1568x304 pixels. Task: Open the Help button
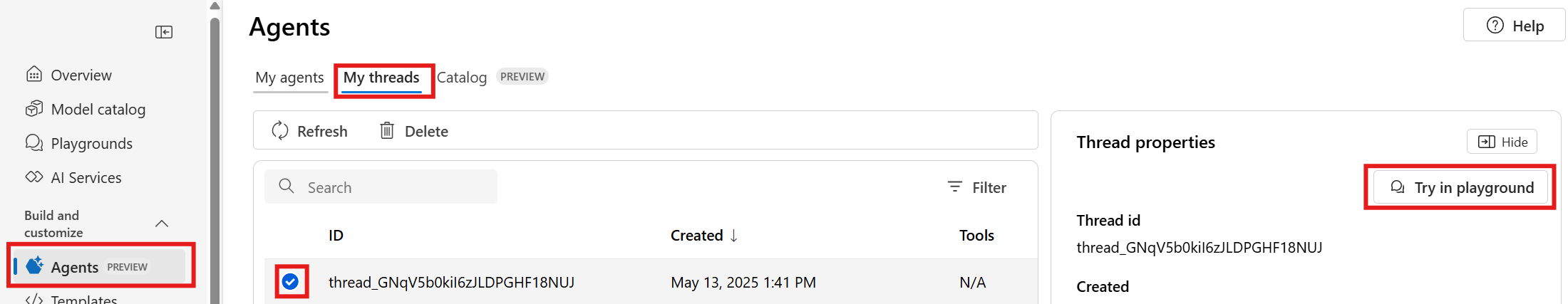(x=1515, y=26)
